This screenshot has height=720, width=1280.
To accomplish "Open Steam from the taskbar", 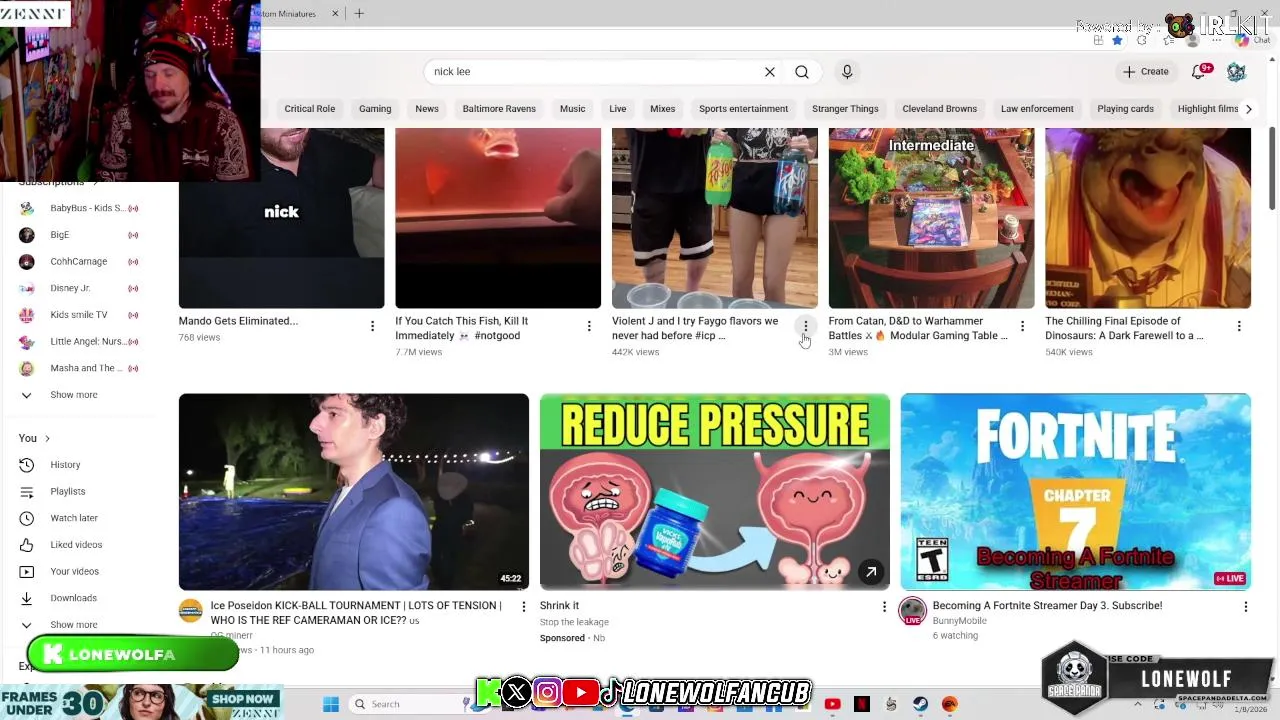I will tap(920, 704).
